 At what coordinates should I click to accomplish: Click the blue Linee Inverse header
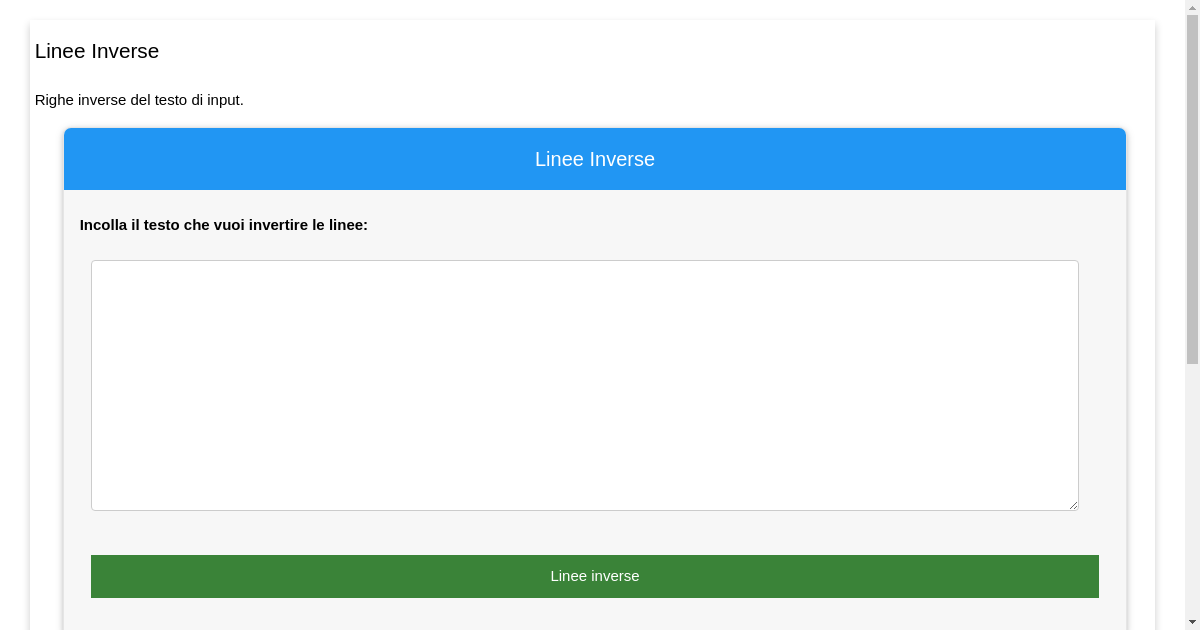(595, 159)
